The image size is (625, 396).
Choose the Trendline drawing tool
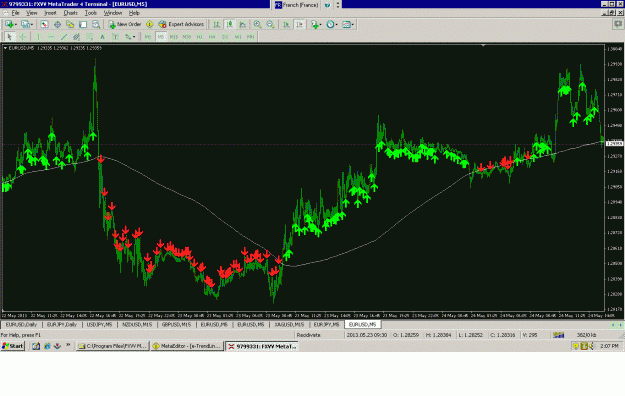click(64, 37)
